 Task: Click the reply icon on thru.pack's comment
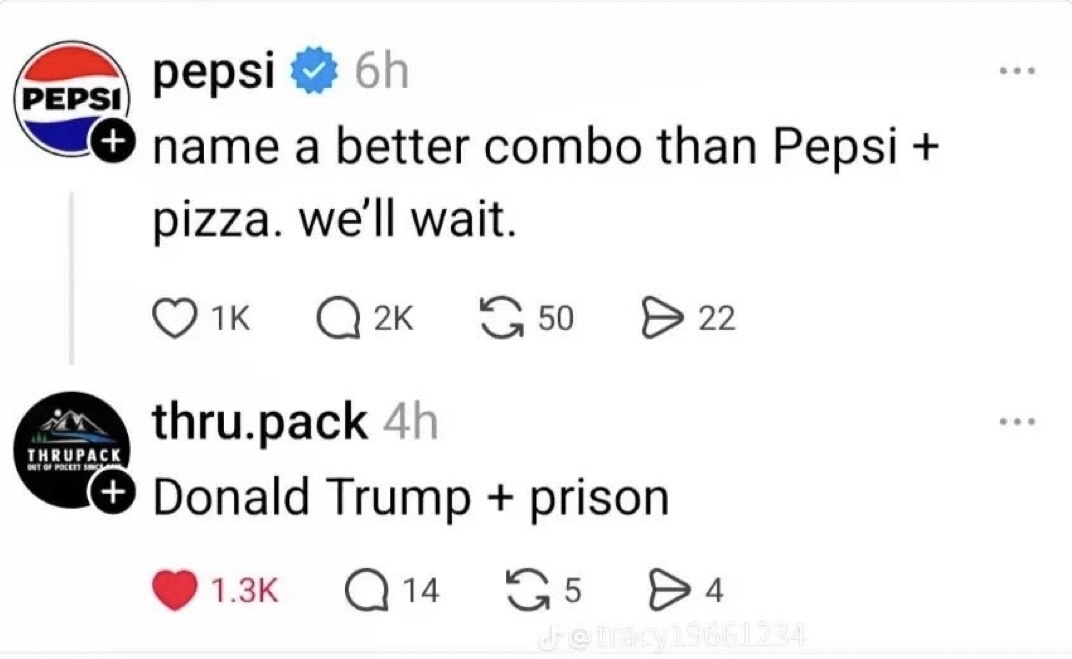click(x=368, y=590)
